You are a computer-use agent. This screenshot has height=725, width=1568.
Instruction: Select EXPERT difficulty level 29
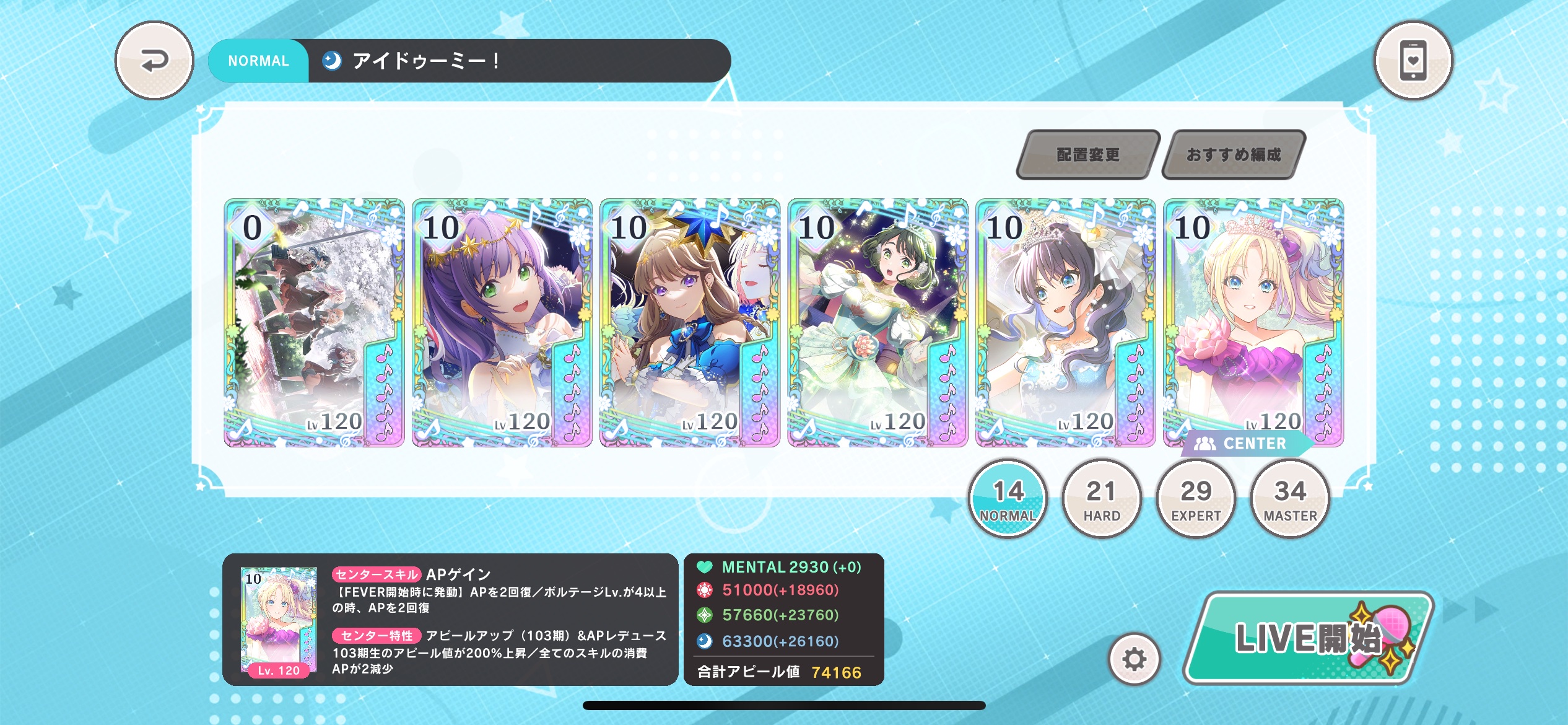(x=1196, y=499)
